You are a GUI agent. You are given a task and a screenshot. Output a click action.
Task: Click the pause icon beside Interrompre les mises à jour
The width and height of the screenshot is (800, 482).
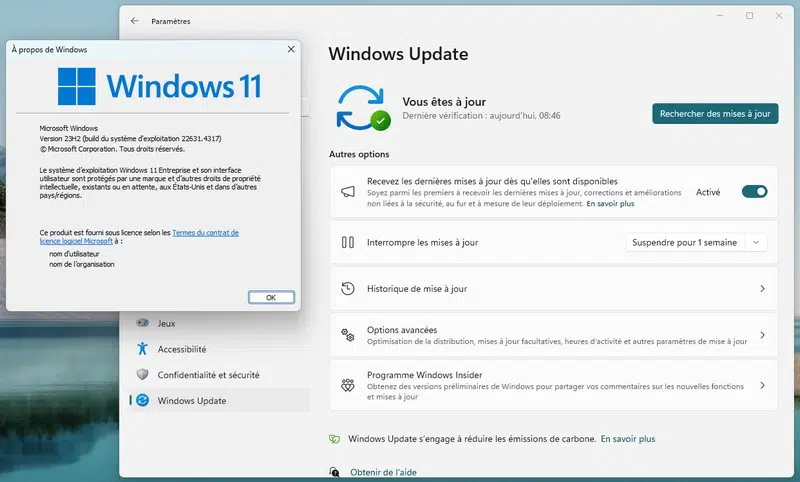(x=348, y=242)
